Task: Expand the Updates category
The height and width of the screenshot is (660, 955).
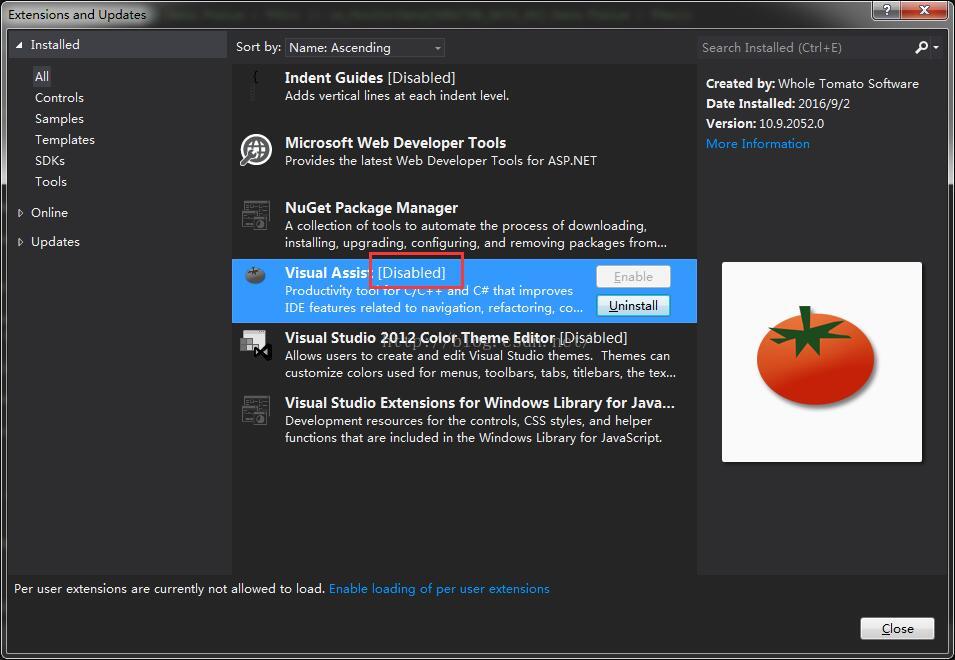Action: pyautogui.click(x=20, y=242)
